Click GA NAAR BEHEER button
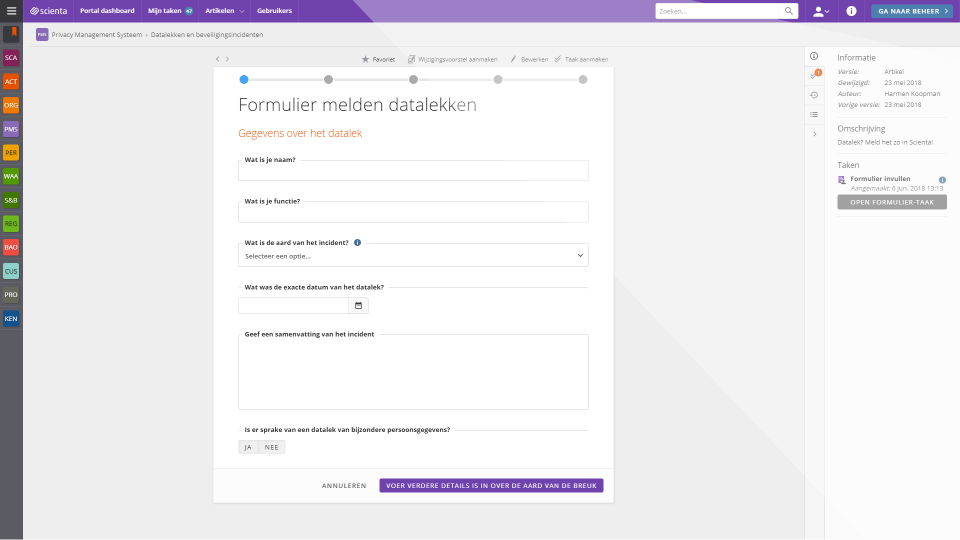The height and width of the screenshot is (540, 960). (912, 11)
